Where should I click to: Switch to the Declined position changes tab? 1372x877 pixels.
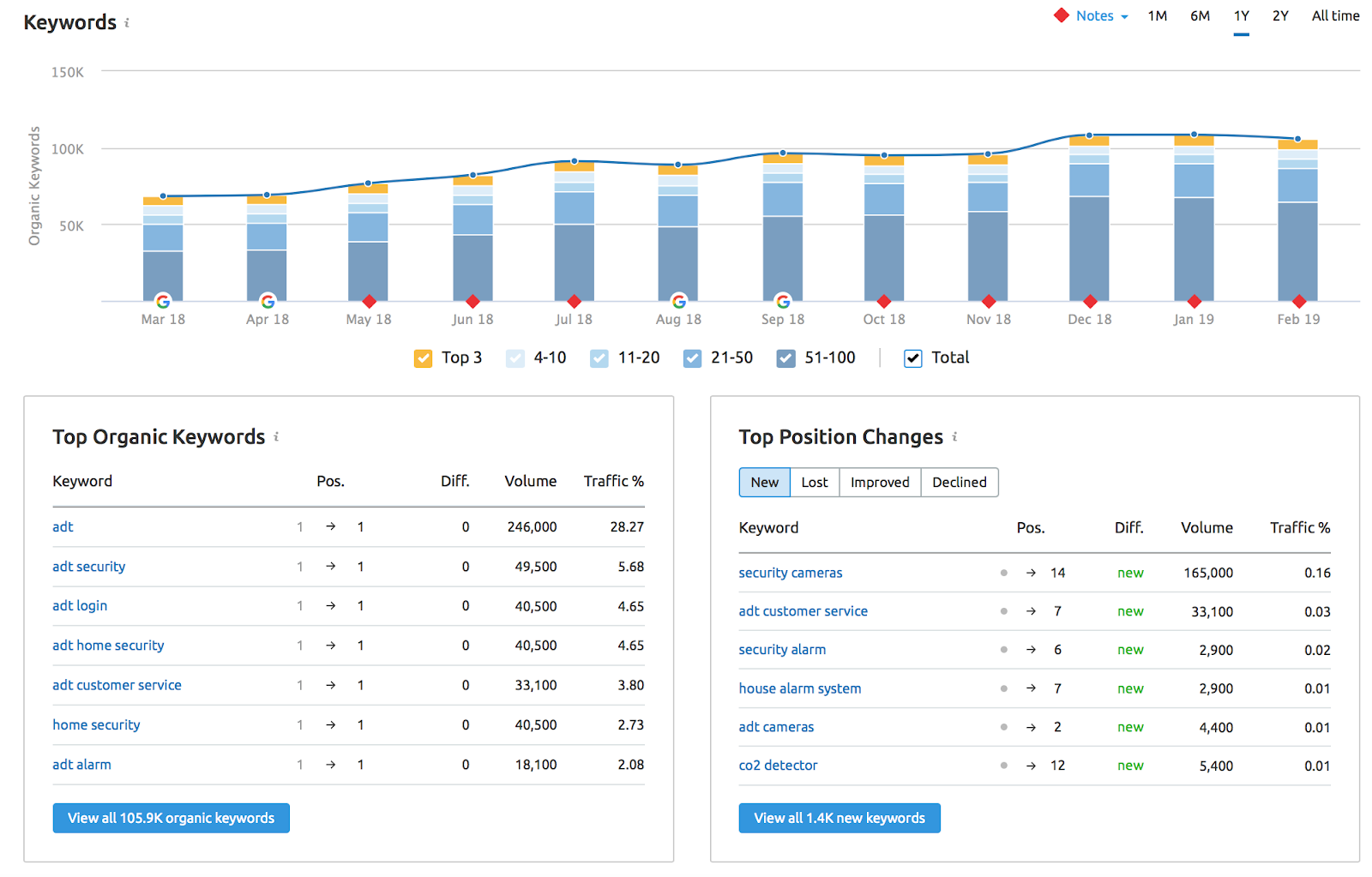[960, 483]
